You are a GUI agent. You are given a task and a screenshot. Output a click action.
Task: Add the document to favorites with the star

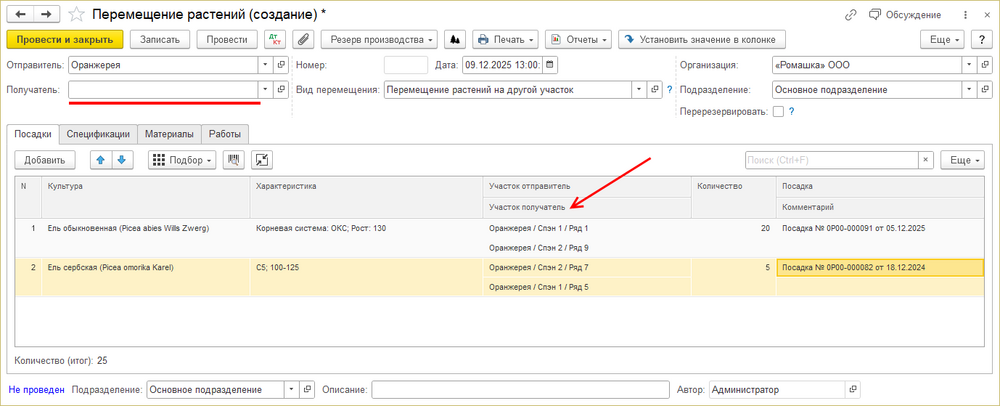tap(77, 14)
